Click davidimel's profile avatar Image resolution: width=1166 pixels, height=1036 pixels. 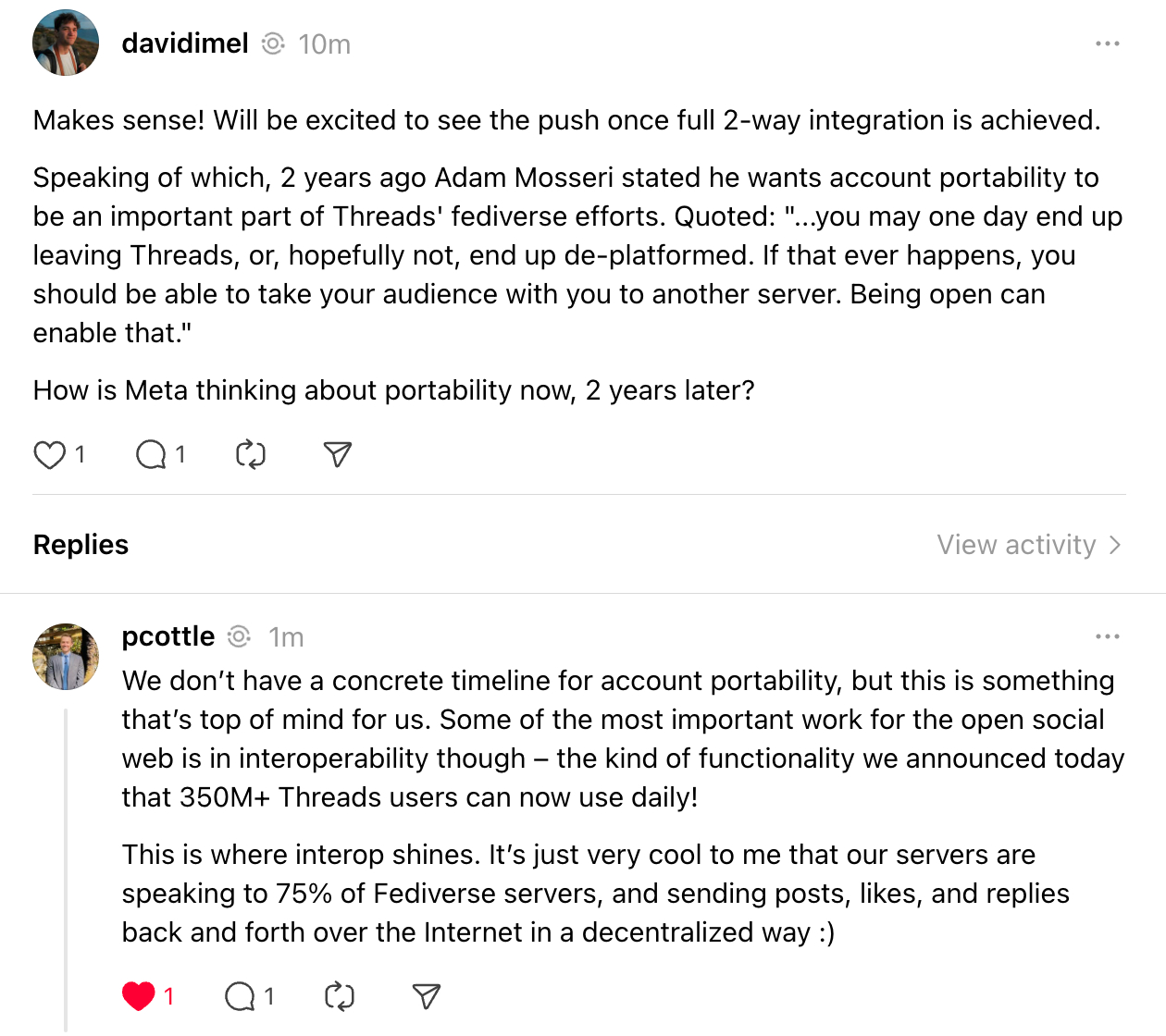tap(66, 43)
